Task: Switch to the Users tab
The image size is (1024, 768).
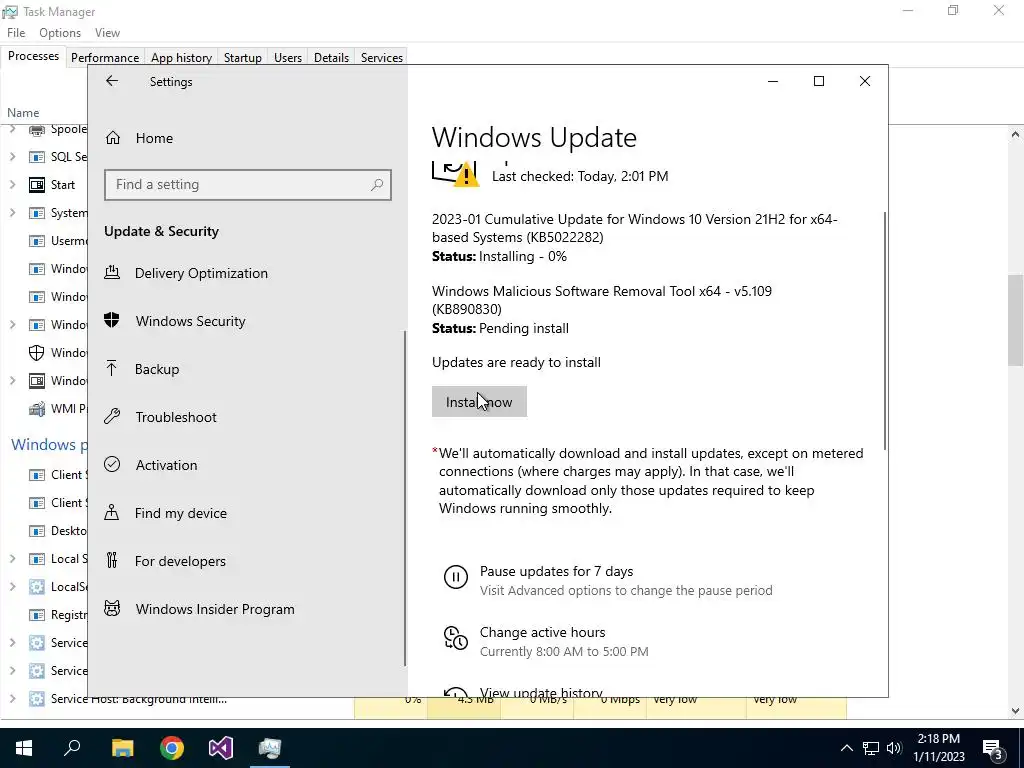Action: (x=288, y=57)
